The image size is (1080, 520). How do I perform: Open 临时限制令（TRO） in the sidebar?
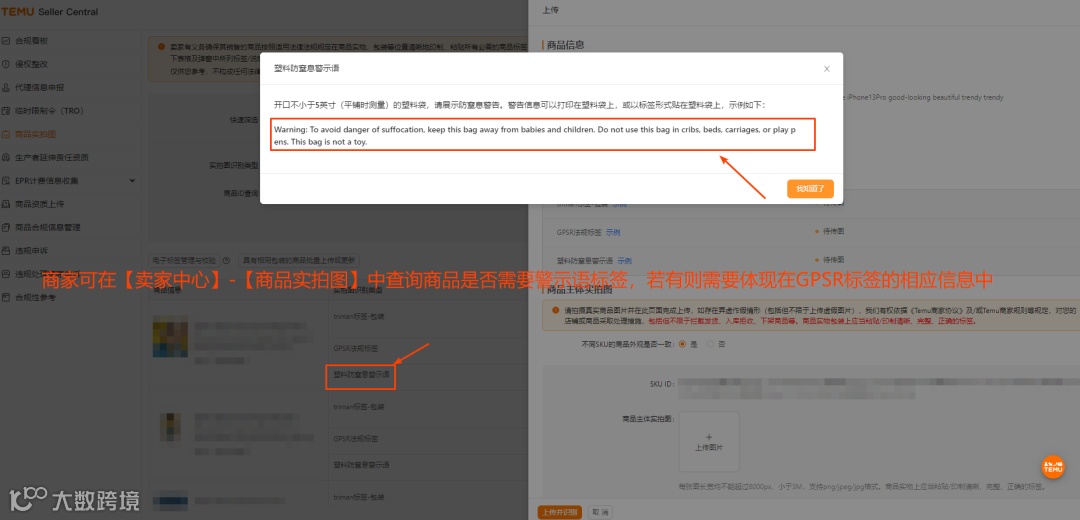49,111
